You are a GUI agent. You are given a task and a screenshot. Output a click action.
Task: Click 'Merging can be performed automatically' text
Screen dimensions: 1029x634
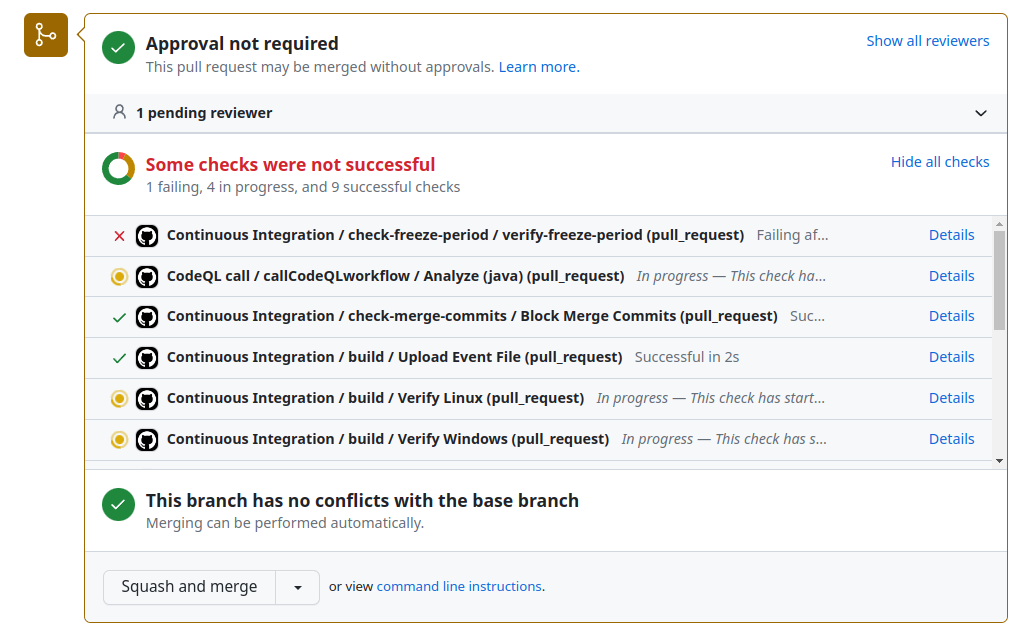pos(285,523)
